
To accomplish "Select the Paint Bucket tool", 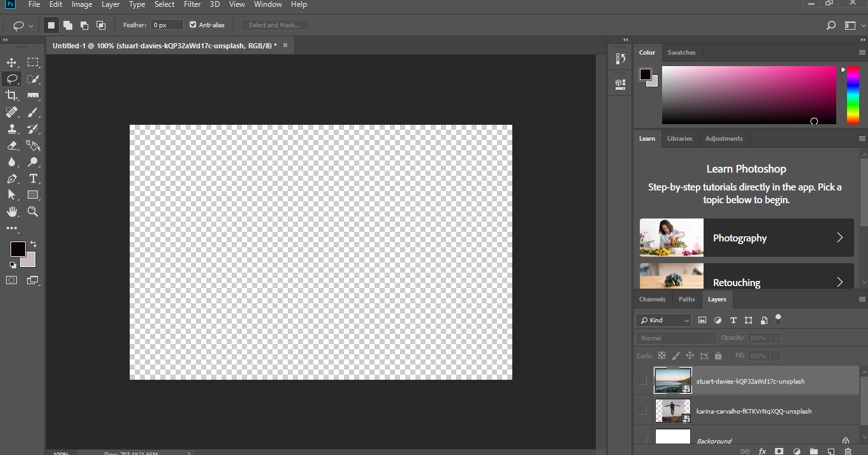I will point(33,146).
